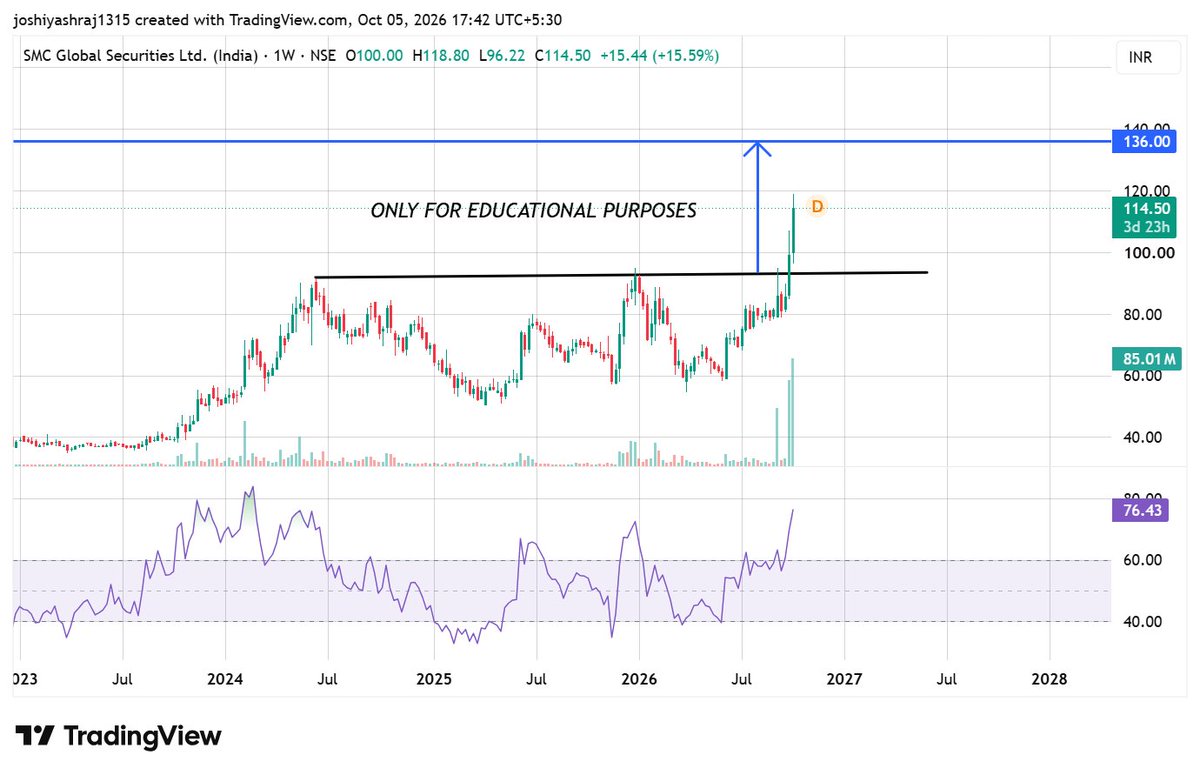Click the C114.50 close value
The width and height of the screenshot is (1200, 775).
[x=562, y=56]
